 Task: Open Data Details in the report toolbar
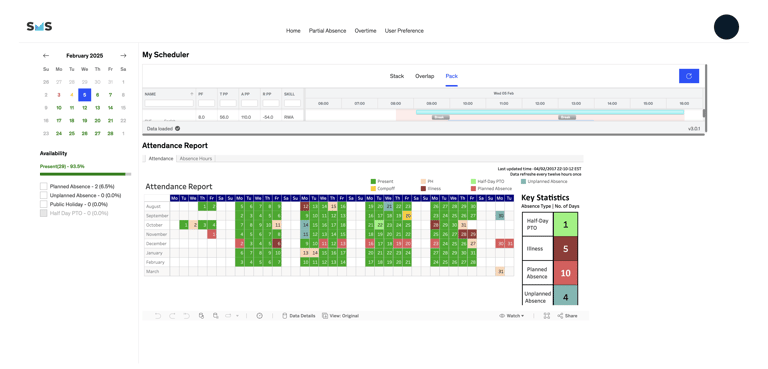pos(299,316)
